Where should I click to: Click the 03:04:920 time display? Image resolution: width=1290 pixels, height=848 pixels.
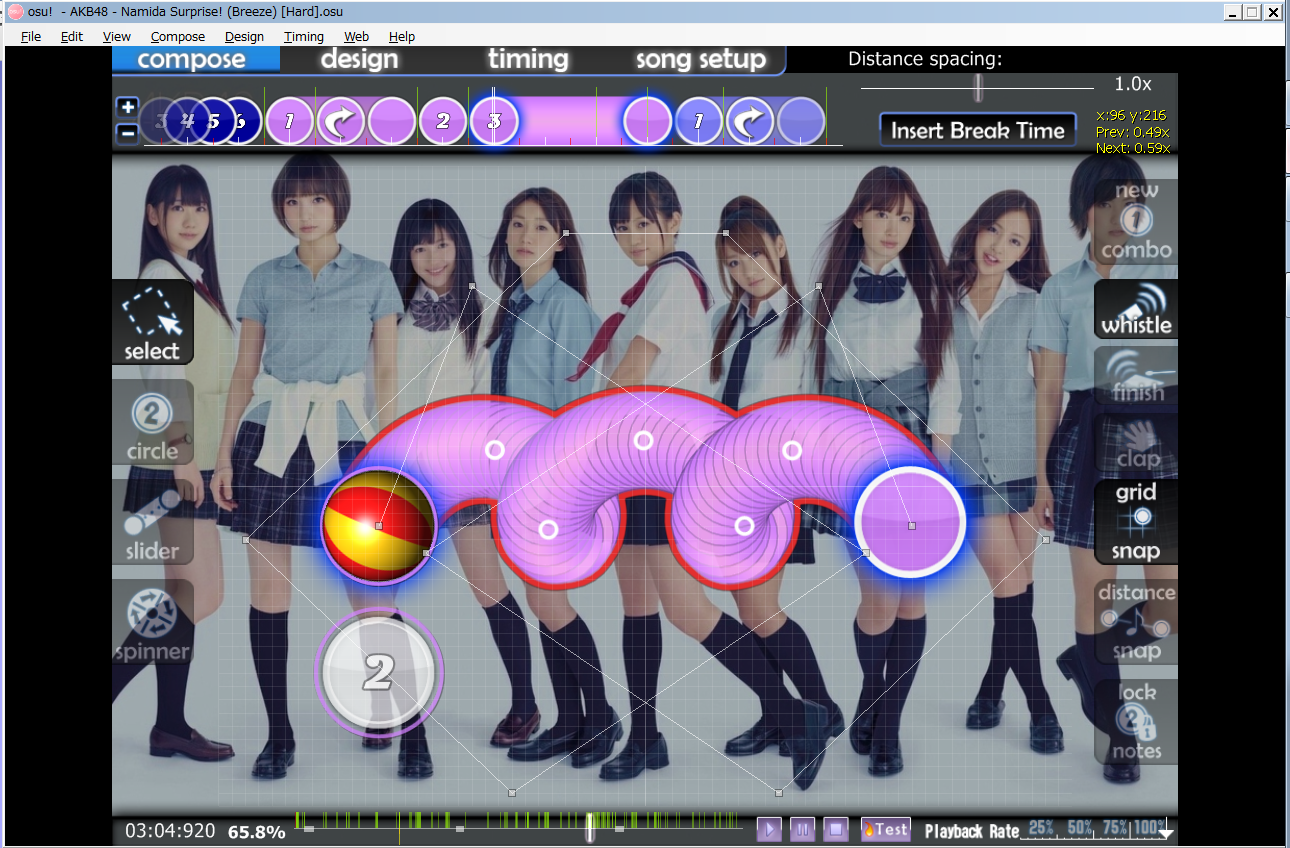(170, 831)
